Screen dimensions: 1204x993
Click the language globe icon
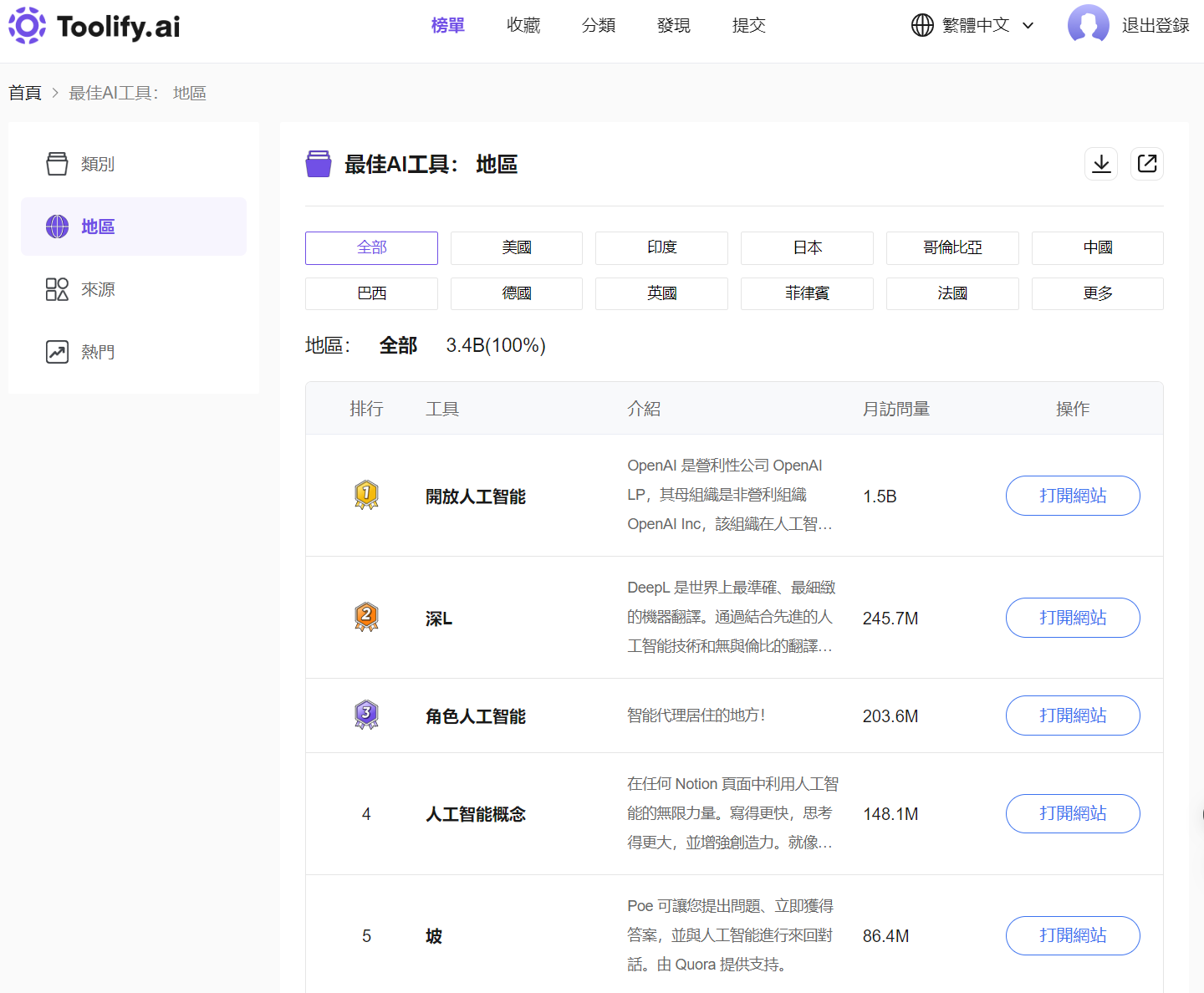pyautogui.click(x=922, y=25)
